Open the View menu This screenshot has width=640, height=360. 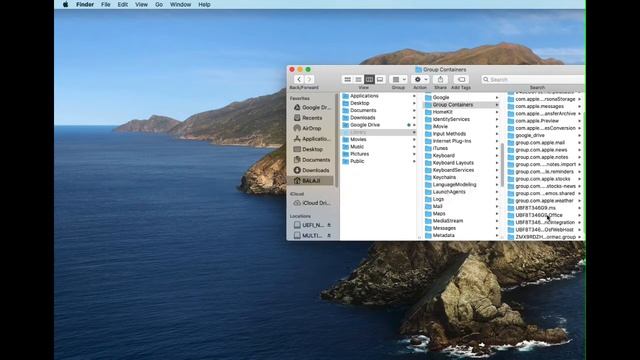coord(141,4)
